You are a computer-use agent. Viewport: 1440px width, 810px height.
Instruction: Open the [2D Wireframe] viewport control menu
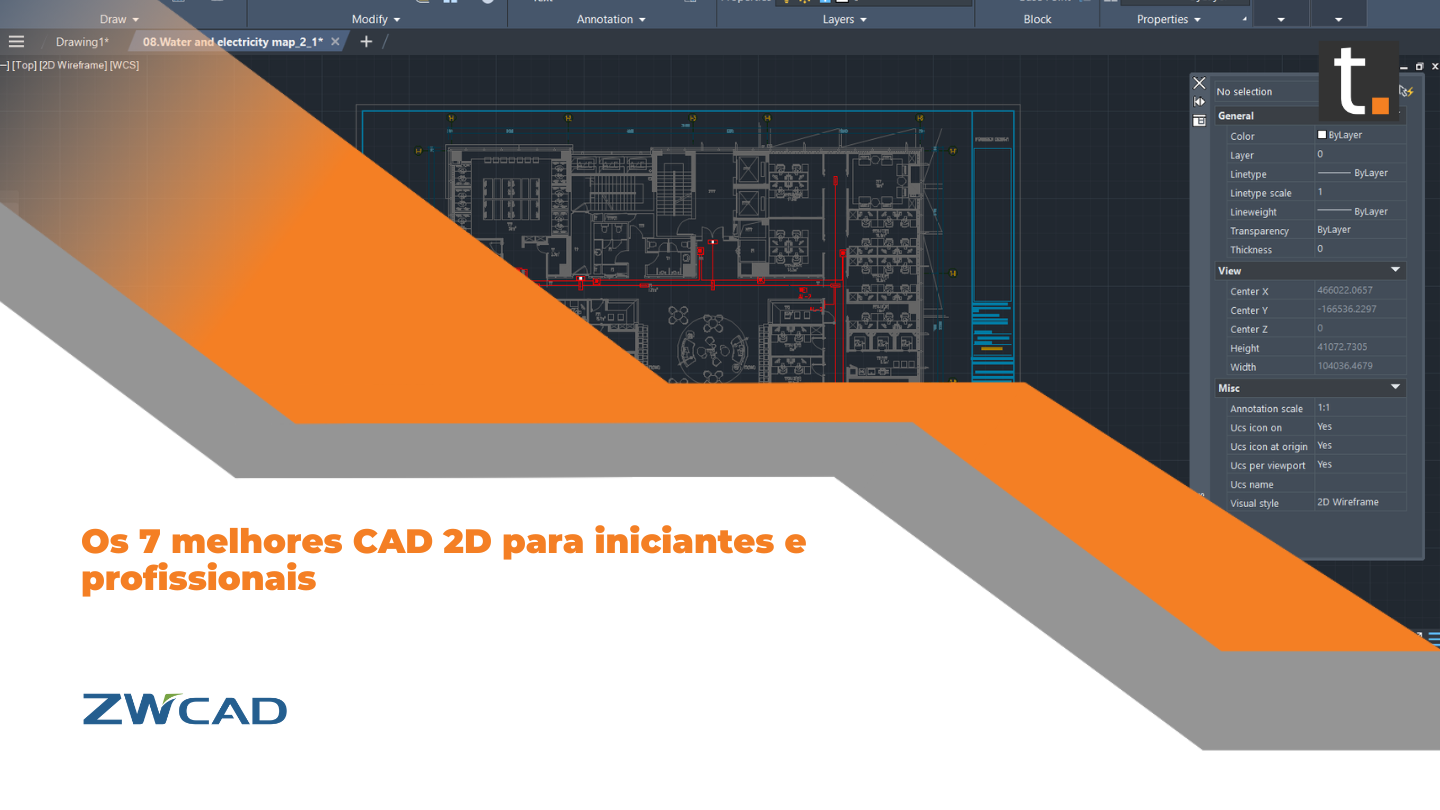point(72,65)
